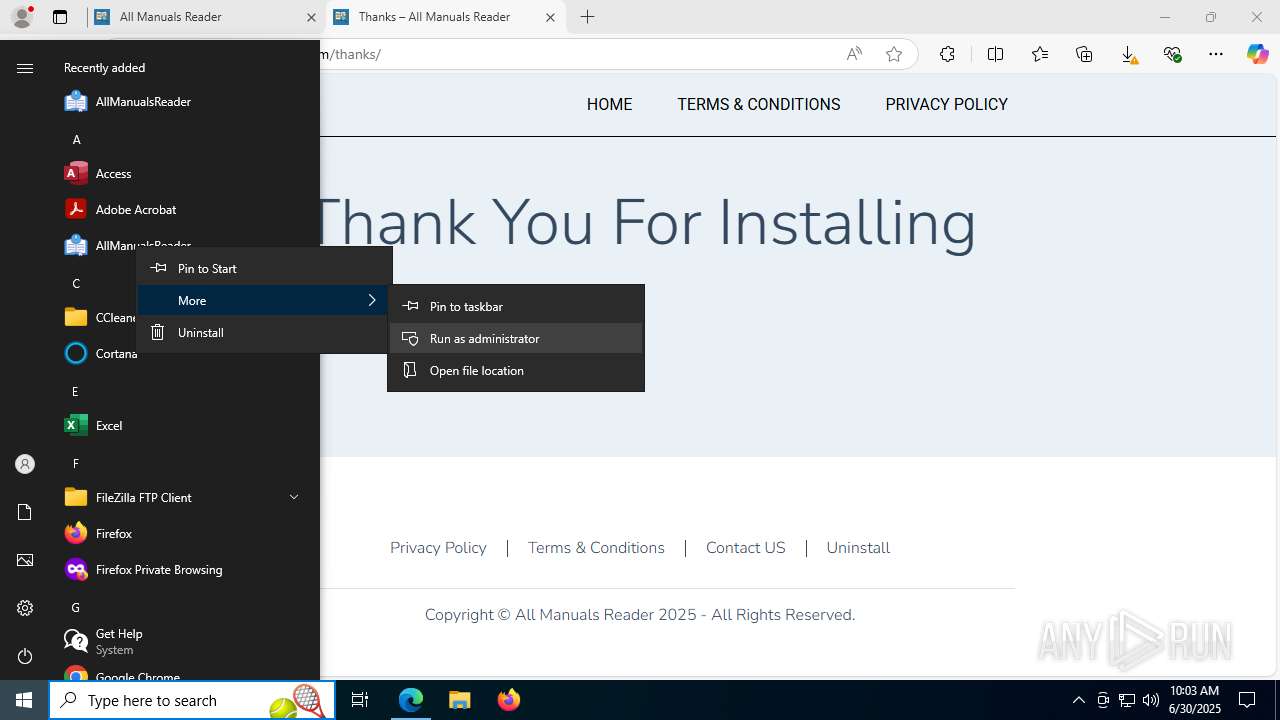Select Pin to Start in context menu
Image resolution: width=1280 pixels, height=720 pixels.
[264, 268]
